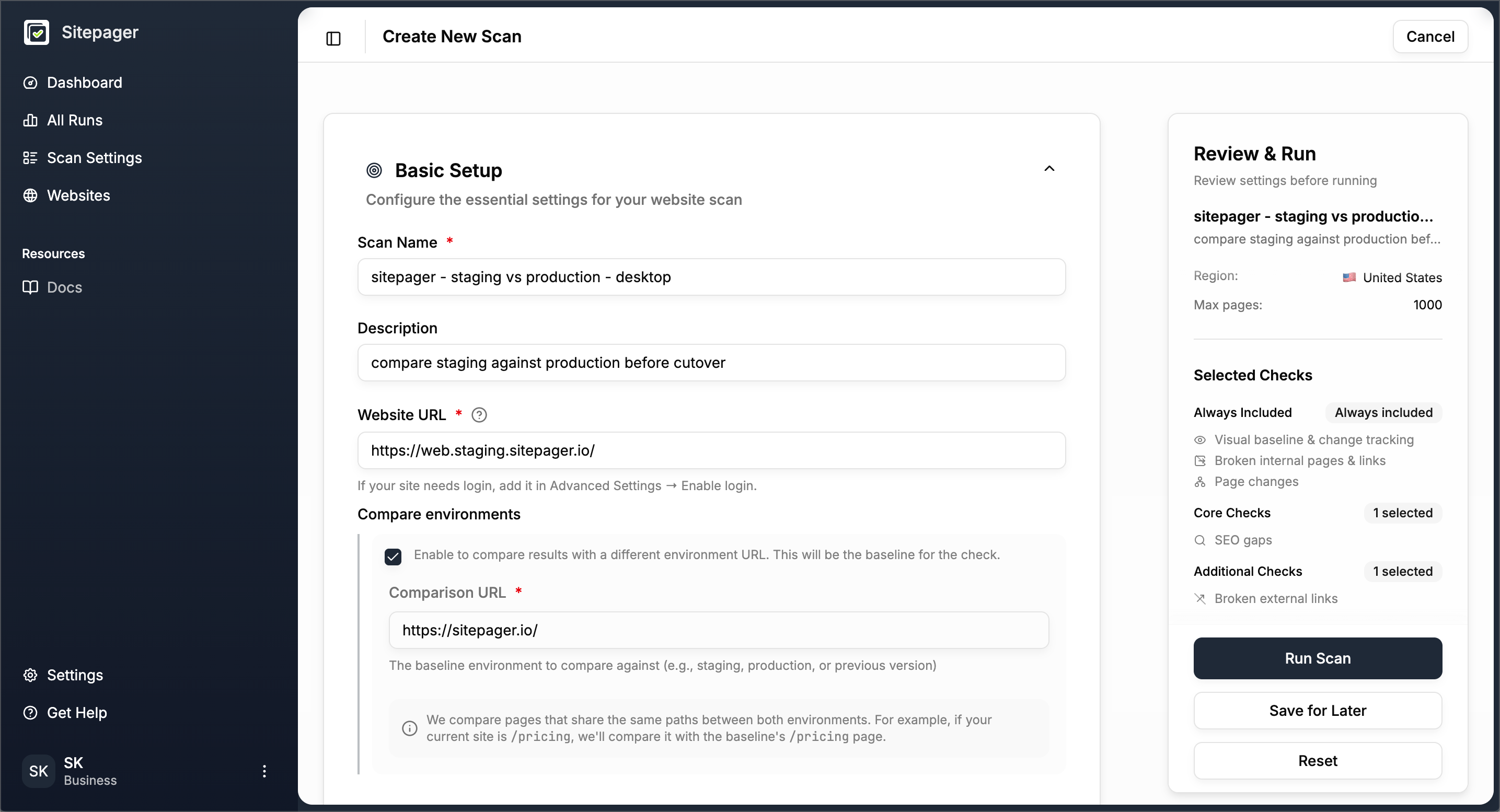Viewport: 1500px width, 812px height.
Task: Click the Broken external links check
Action: coord(1276,599)
